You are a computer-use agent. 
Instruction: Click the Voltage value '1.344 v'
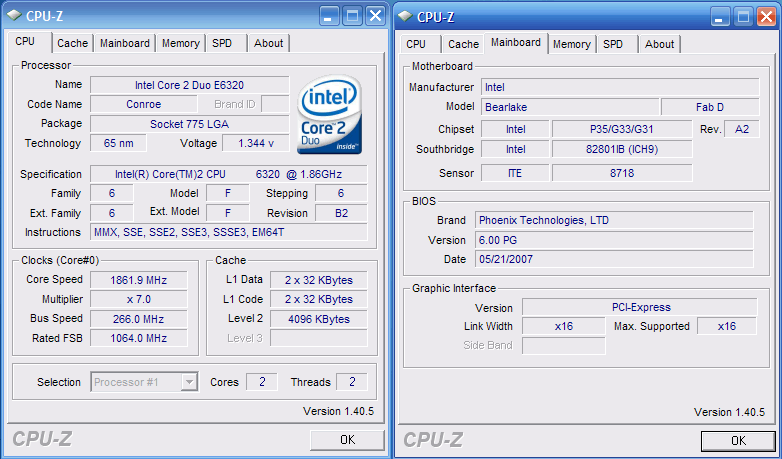coord(256,143)
